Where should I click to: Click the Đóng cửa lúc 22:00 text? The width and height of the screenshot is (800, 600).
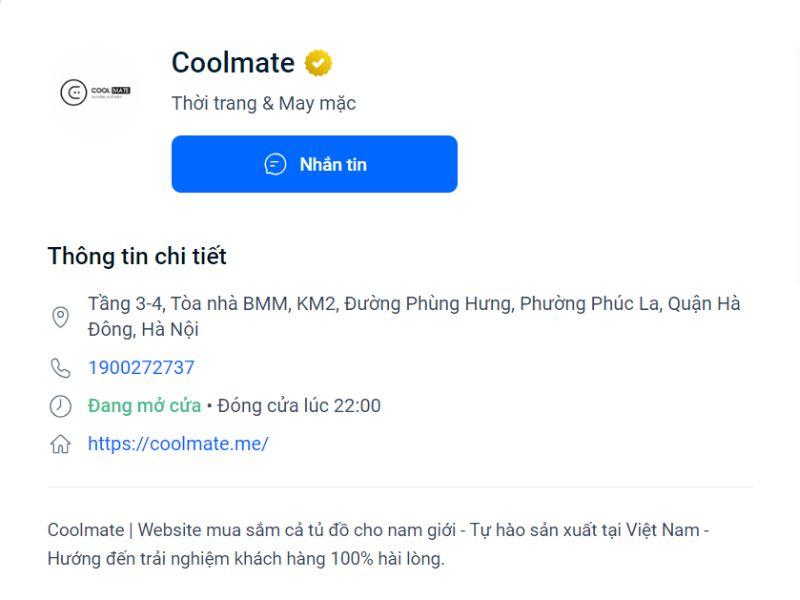(299, 406)
